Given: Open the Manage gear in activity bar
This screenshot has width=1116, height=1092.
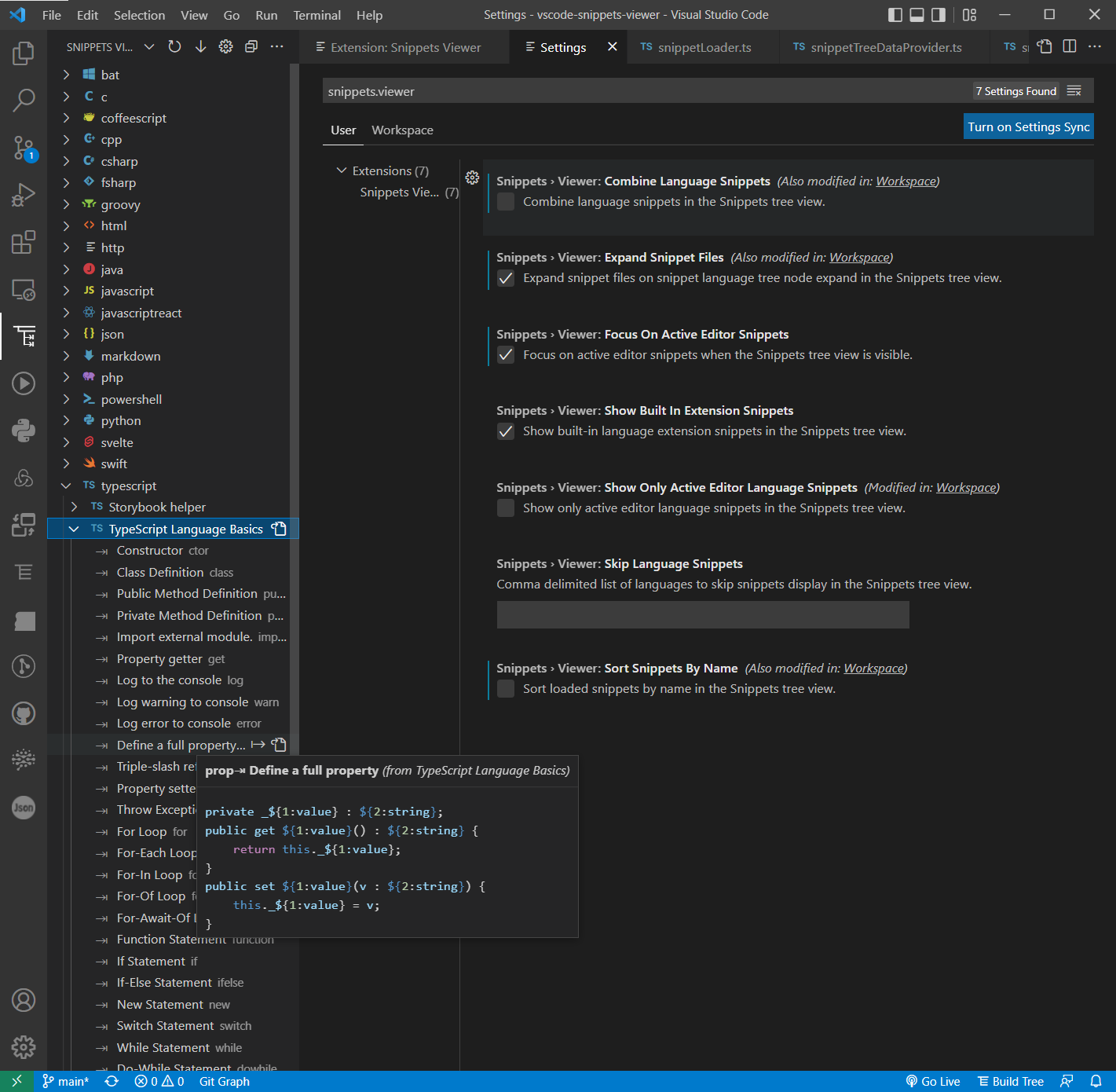Looking at the screenshot, I should coord(24,1046).
